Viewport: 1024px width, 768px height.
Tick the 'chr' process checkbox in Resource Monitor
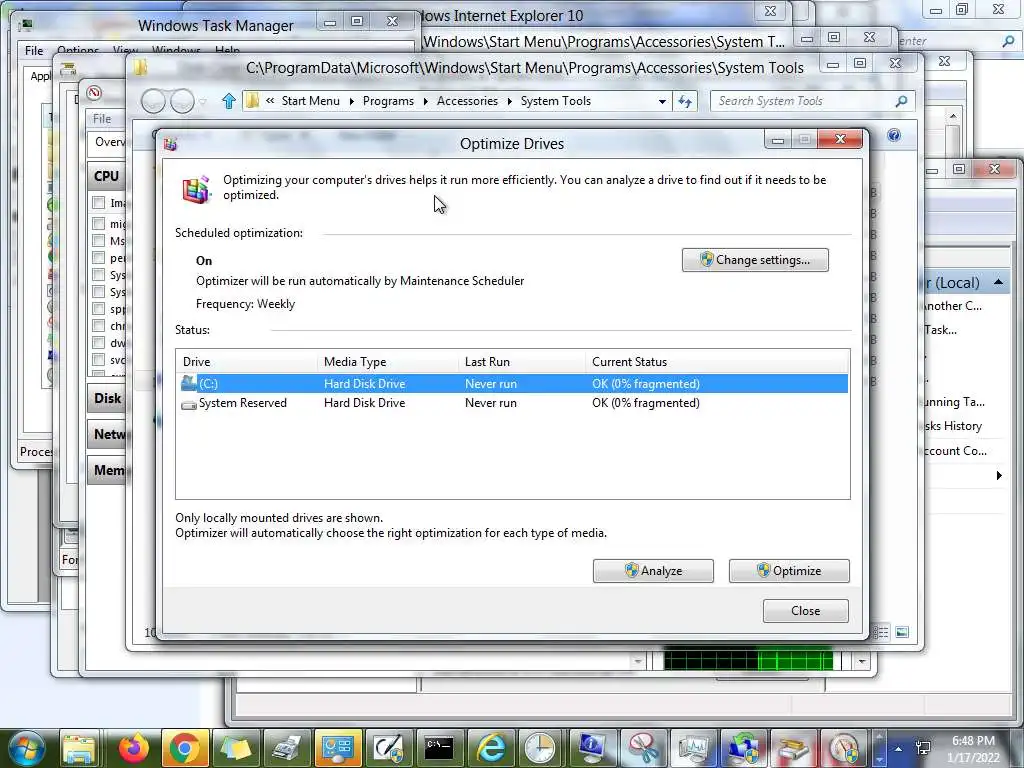tap(99, 325)
